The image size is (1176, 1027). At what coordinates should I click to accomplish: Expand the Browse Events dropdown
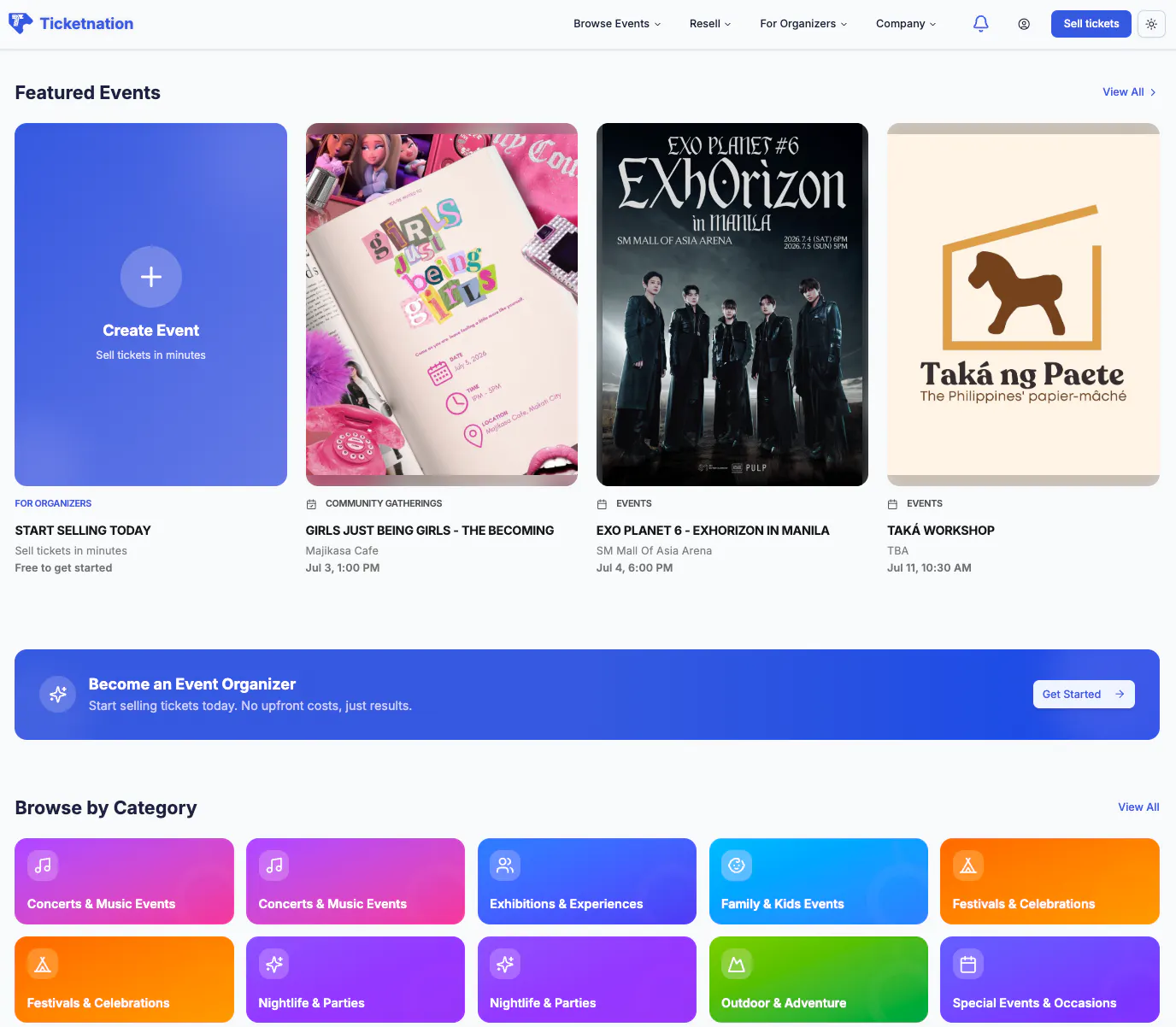pyautogui.click(x=617, y=24)
